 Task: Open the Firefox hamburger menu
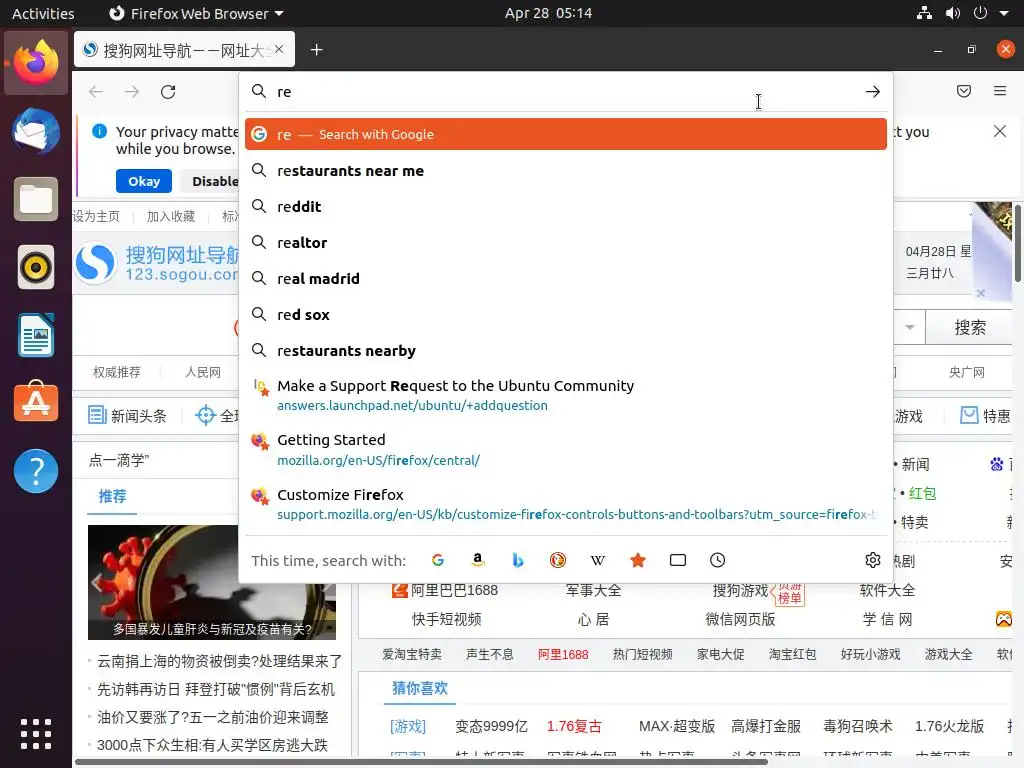[x=1000, y=91]
